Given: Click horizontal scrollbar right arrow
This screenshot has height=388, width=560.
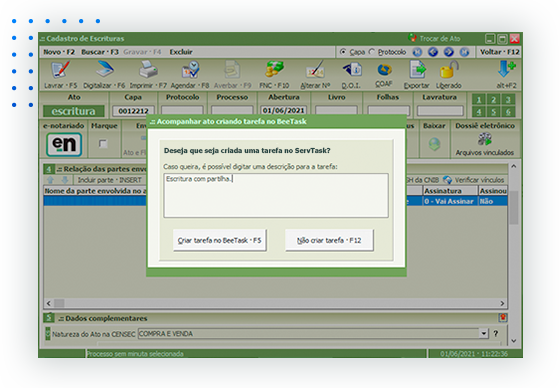Looking at the screenshot, I should 502,303.
